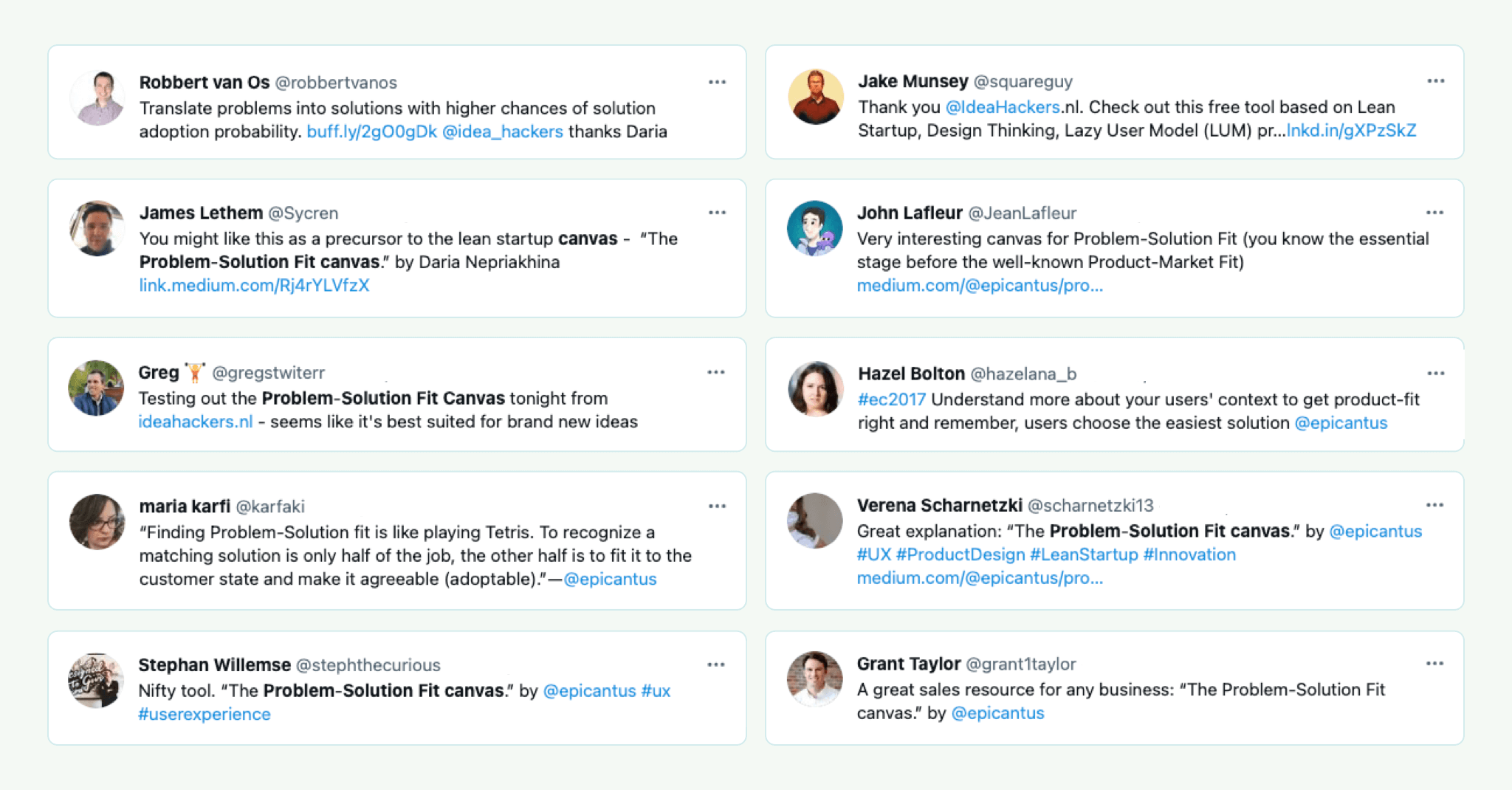The width and height of the screenshot is (1512, 790).
Task: Click the more icon on Greg's tweet
Action: tap(715, 372)
